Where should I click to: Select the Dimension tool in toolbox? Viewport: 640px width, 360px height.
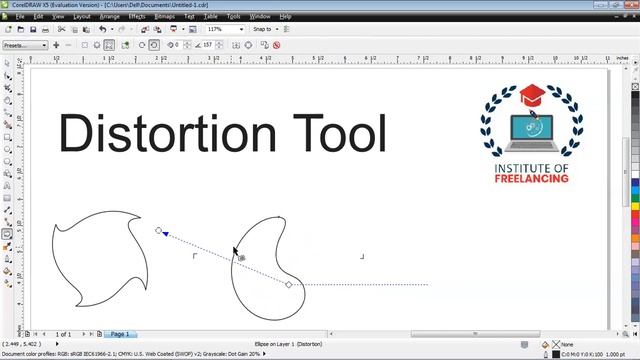click(x=7, y=210)
